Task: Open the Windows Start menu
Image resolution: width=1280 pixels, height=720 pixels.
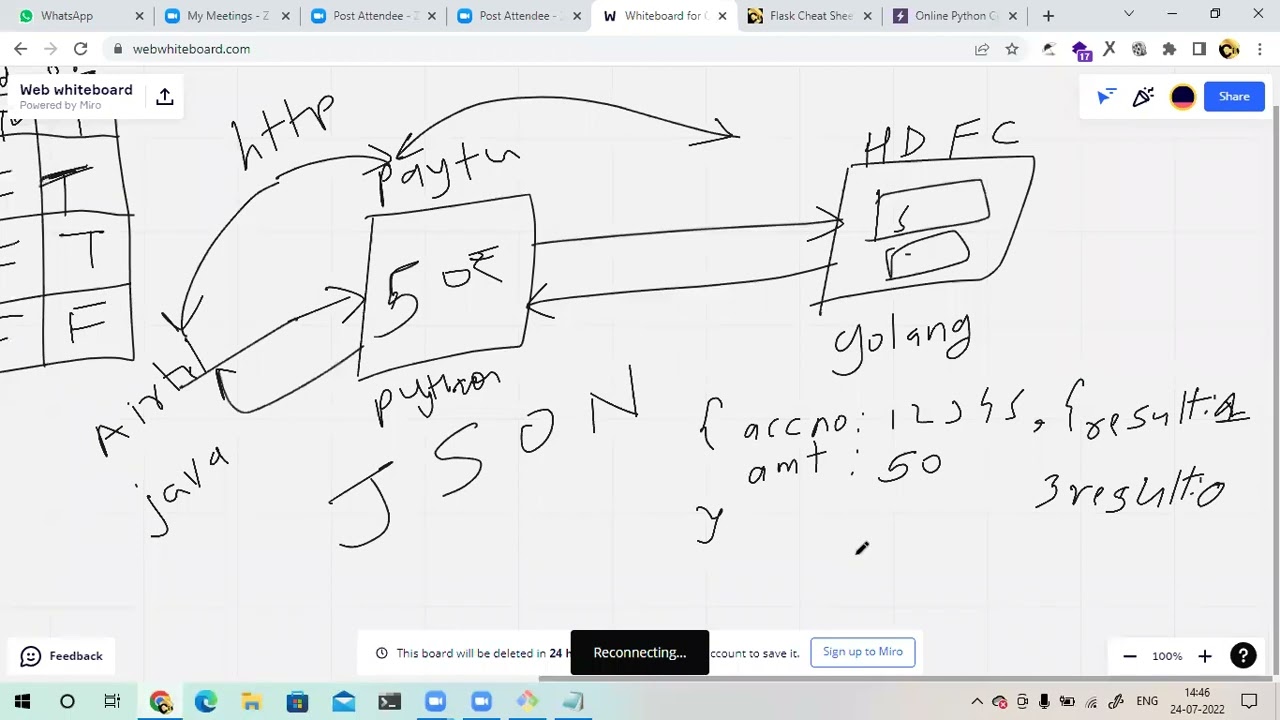Action: point(22,702)
